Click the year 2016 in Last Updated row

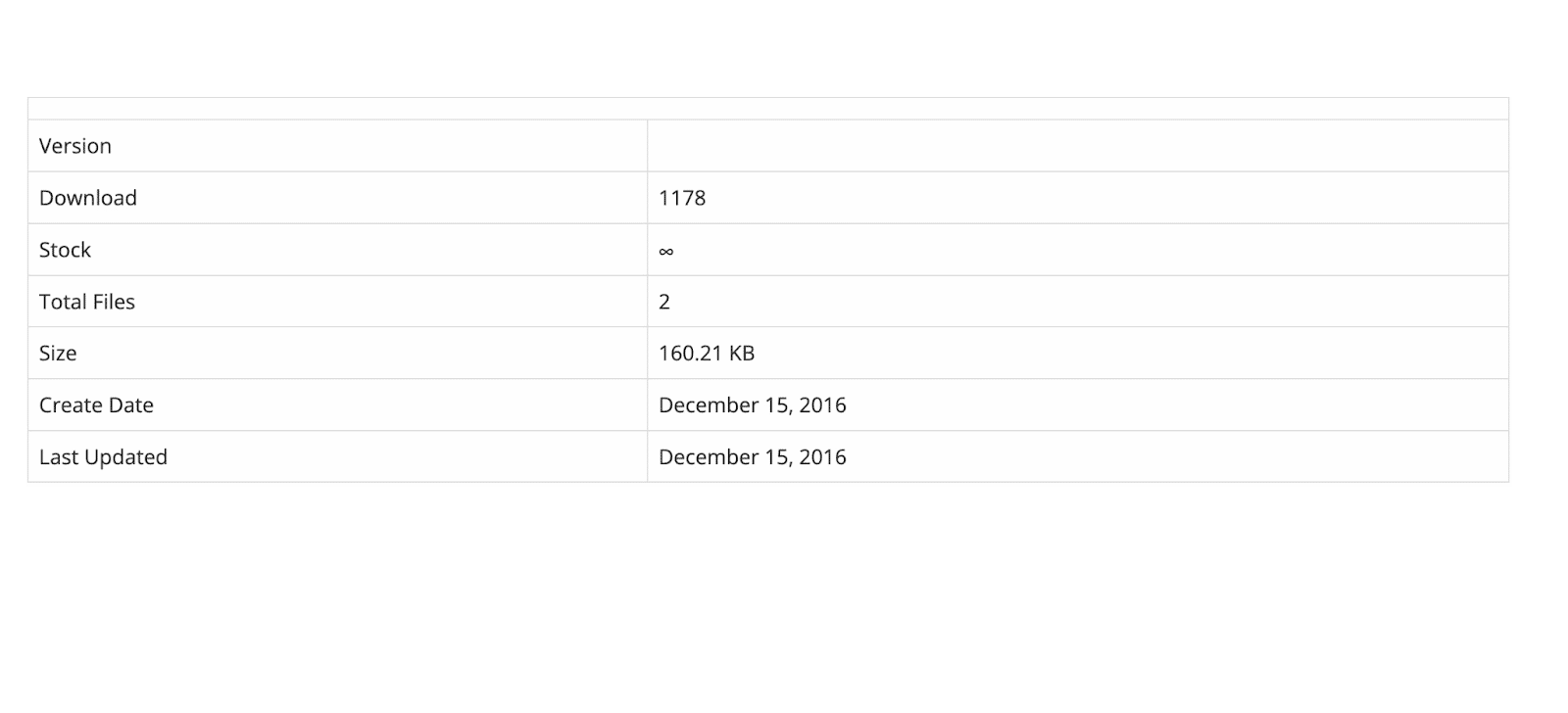(823, 457)
